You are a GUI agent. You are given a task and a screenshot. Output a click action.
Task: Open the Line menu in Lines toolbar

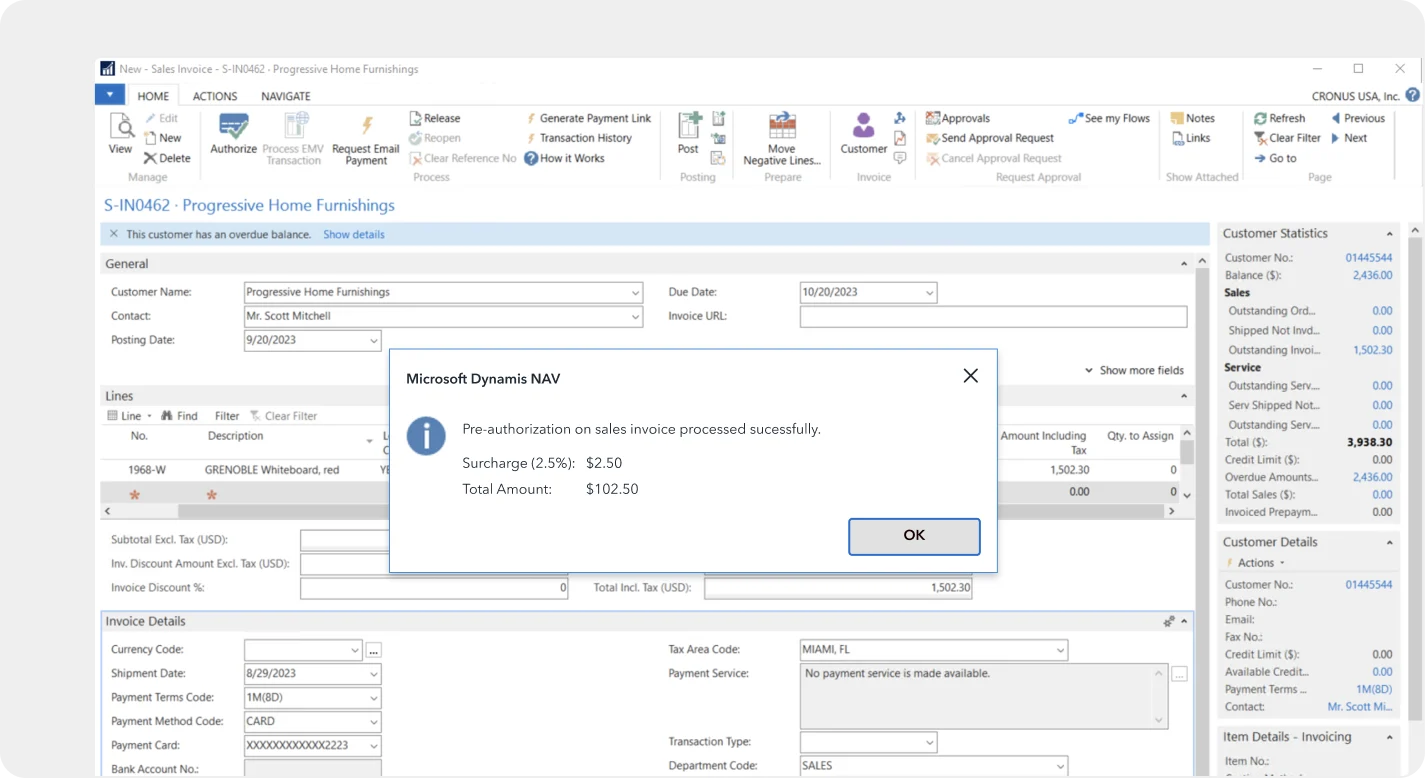pyautogui.click(x=129, y=416)
